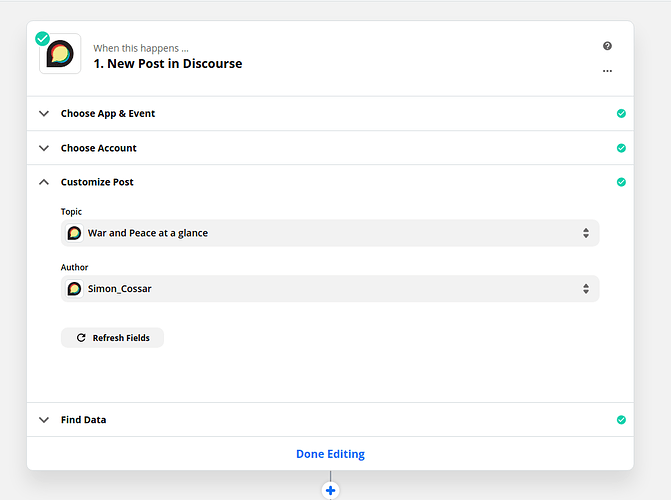
Task: Click the When this happens text
Action: coord(141,48)
